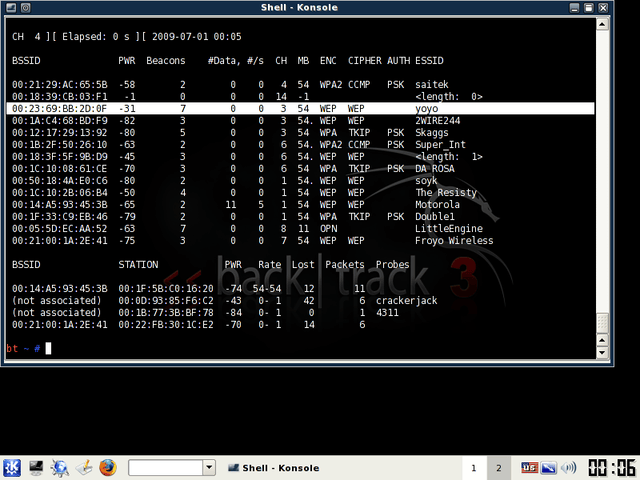Open the pen editor icon in the taskbar

point(84,468)
